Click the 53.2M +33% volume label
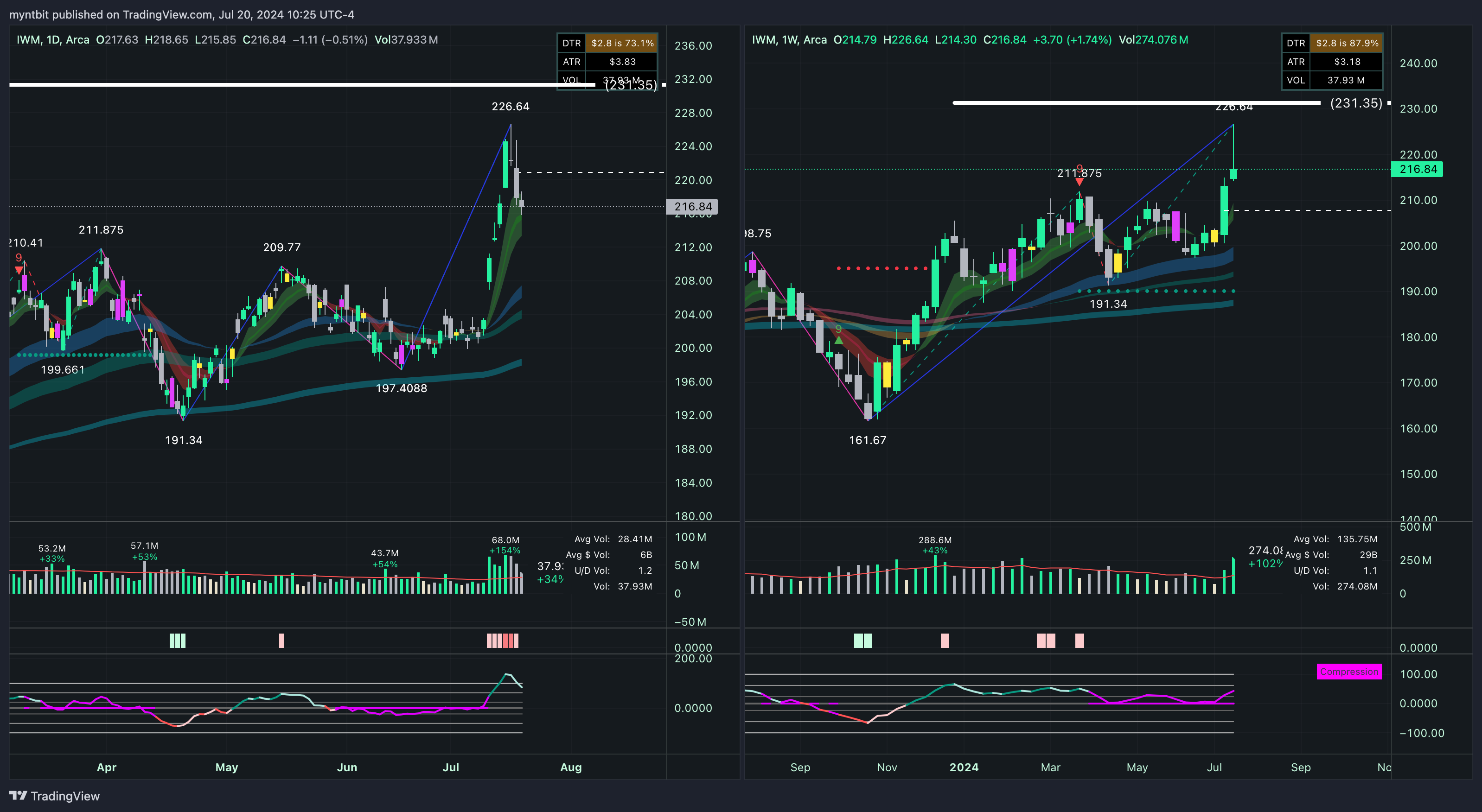1482x812 pixels. point(52,553)
